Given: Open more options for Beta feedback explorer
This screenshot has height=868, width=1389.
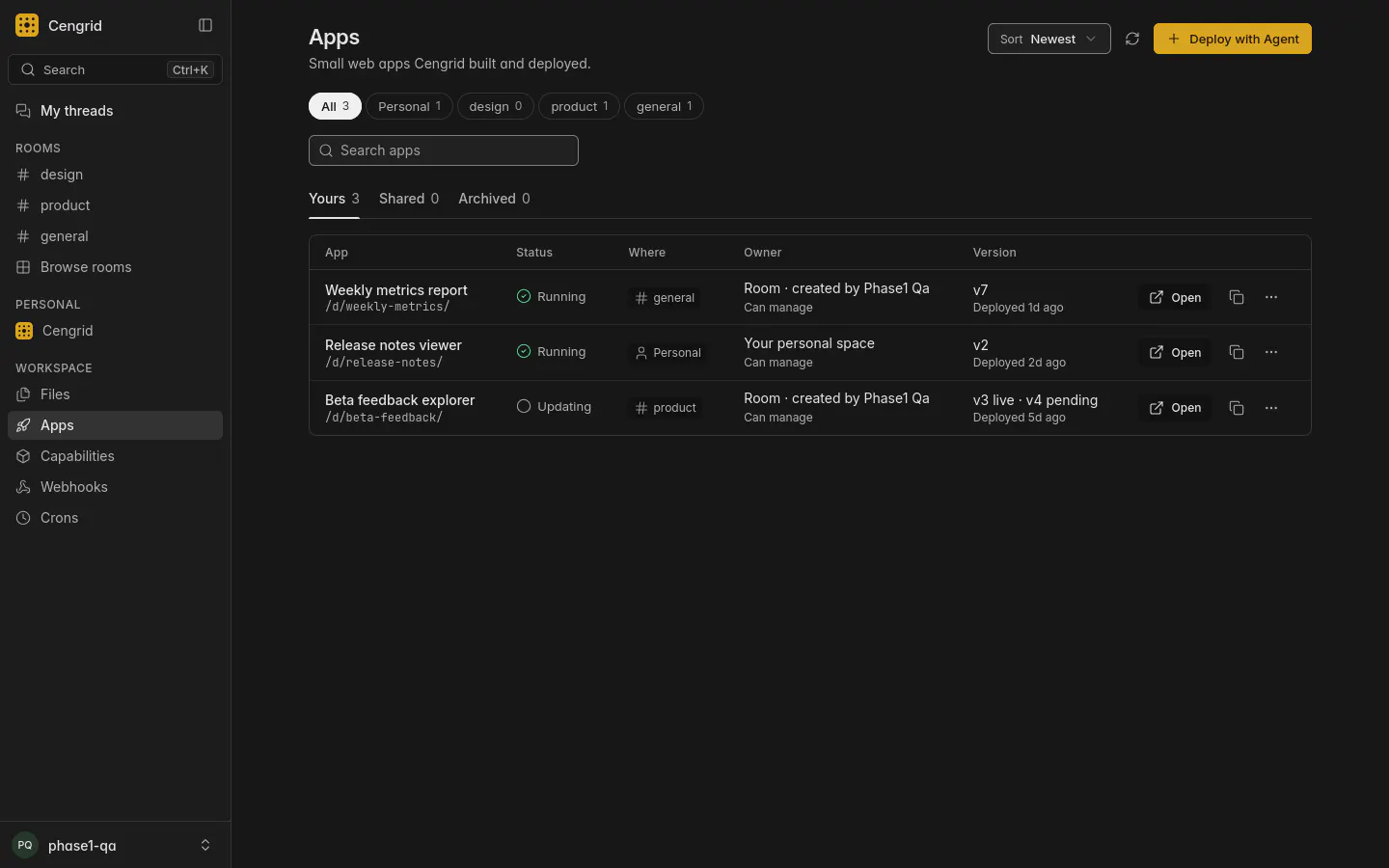Looking at the screenshot, I should pyautogui.click(x=1271, y=408).
